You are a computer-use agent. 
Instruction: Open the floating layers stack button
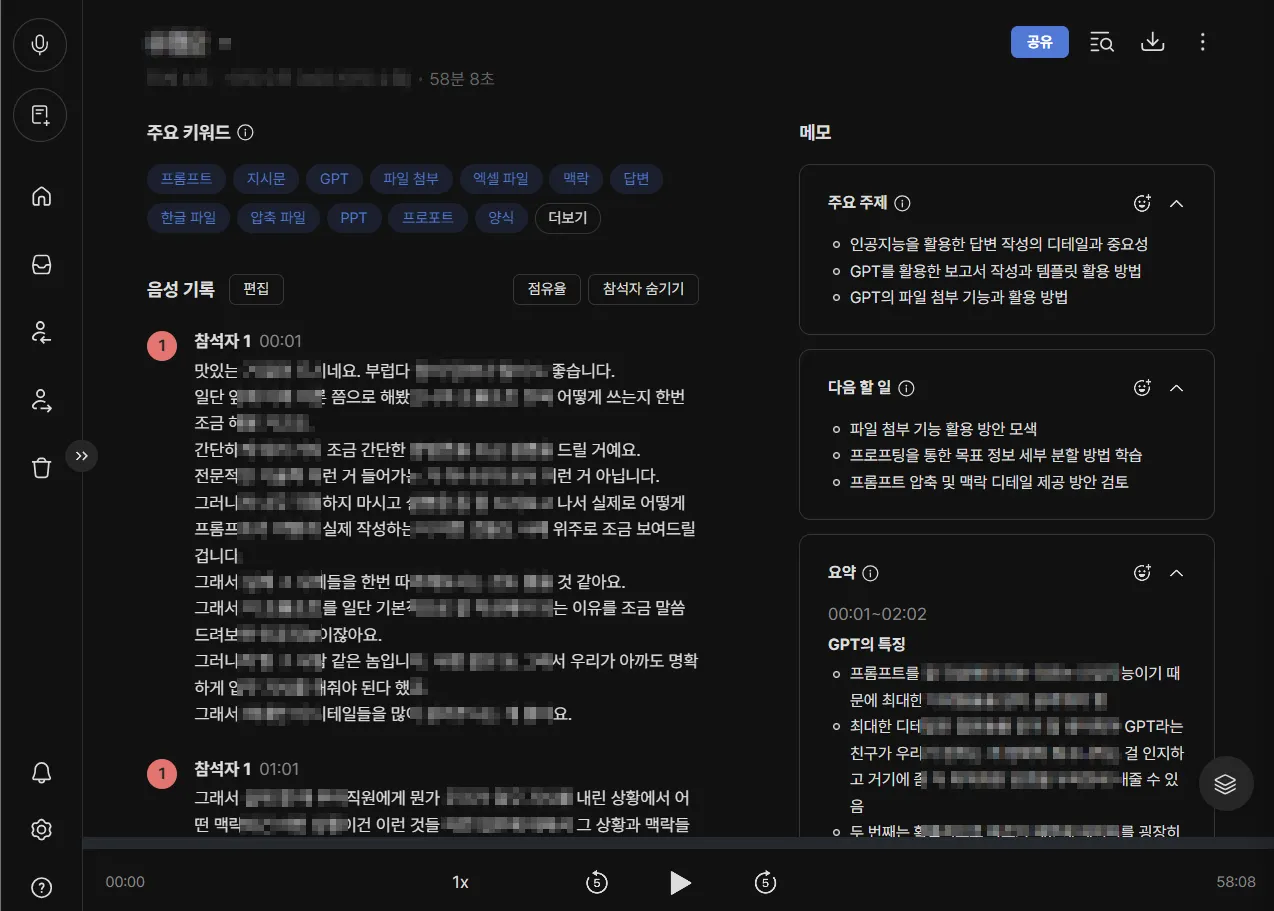pos(1226,783)
